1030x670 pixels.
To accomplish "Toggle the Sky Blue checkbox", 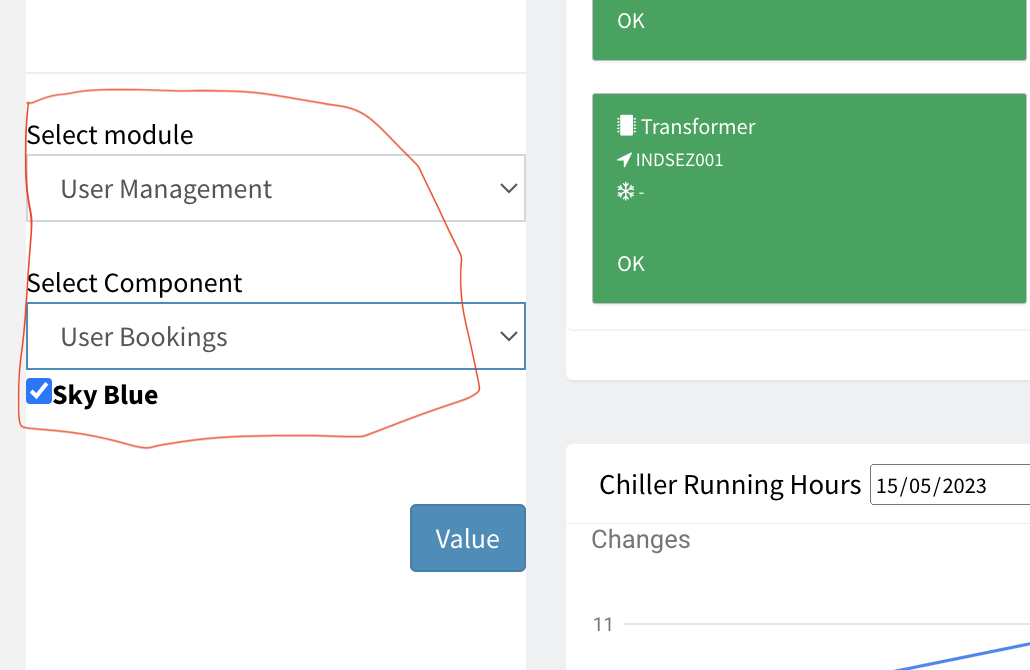I will 39,391.
